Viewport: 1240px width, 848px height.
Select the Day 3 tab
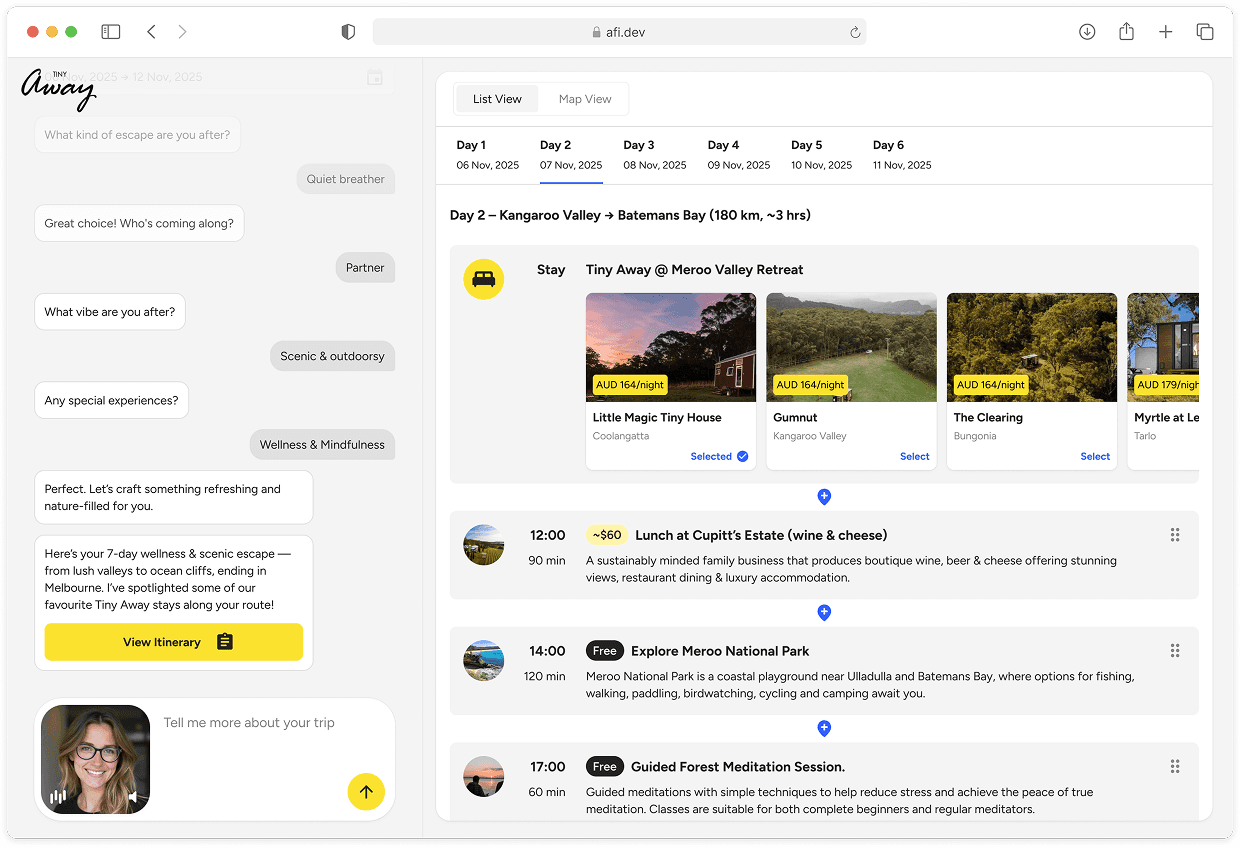(x=655, y=155)
